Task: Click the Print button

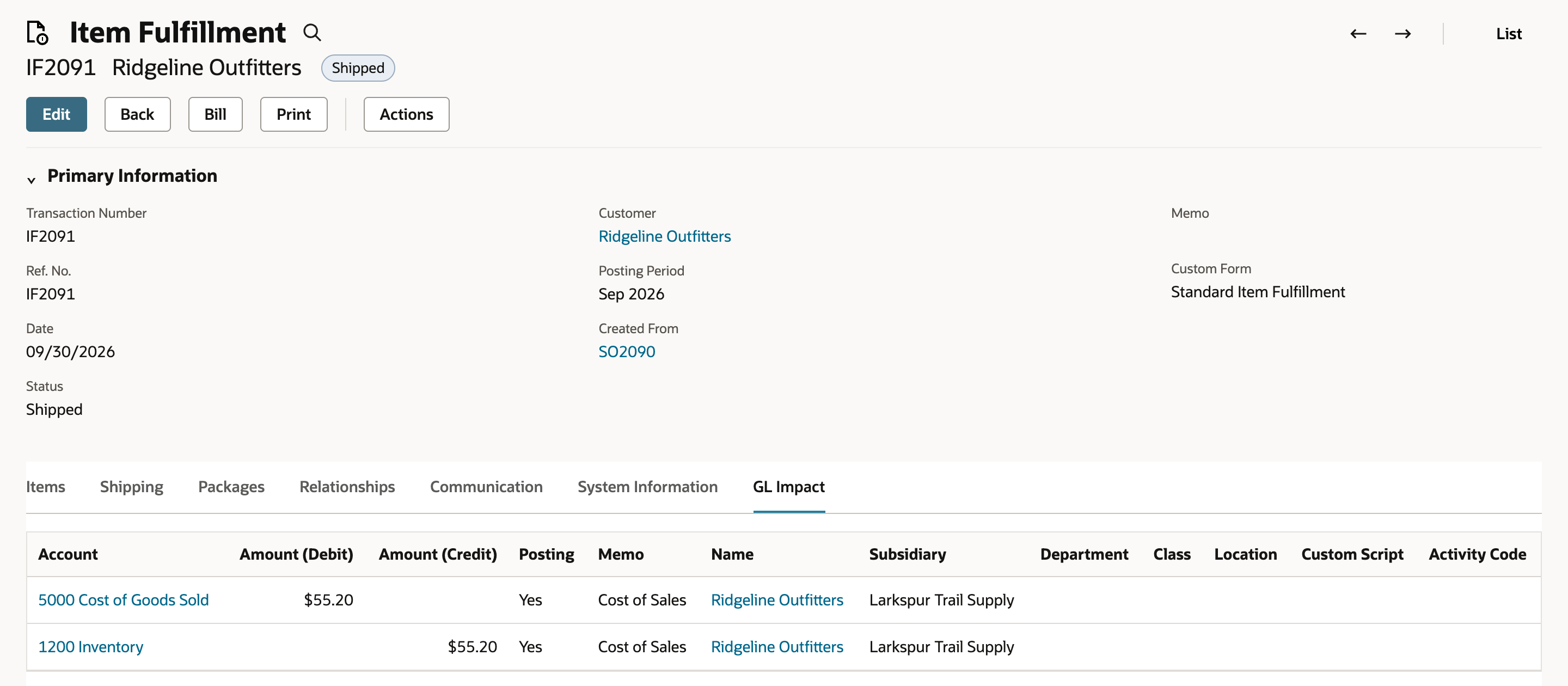Action: coord(294,114)
